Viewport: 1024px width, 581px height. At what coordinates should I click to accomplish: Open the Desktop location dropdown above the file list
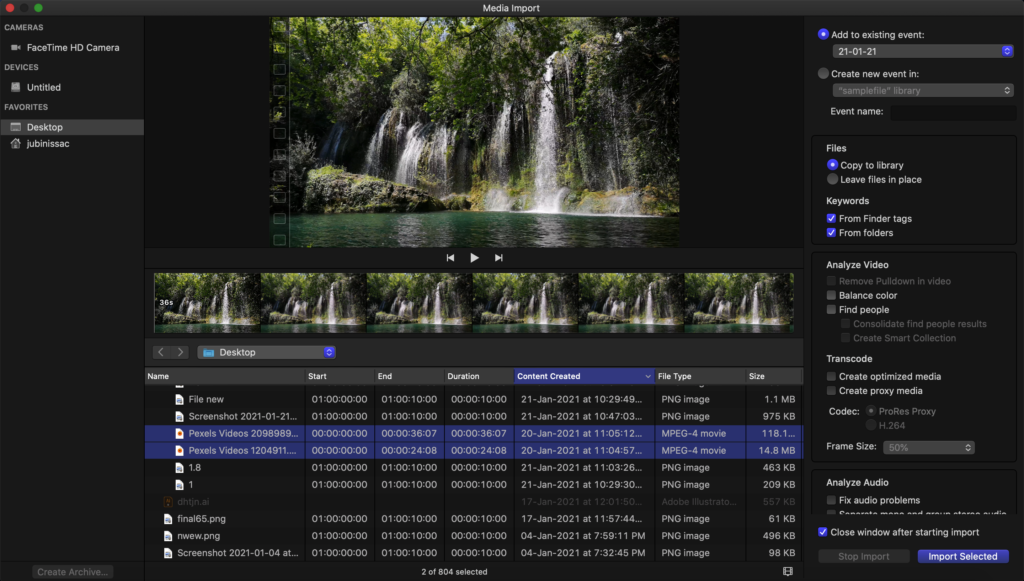click(x=265, y=351)
